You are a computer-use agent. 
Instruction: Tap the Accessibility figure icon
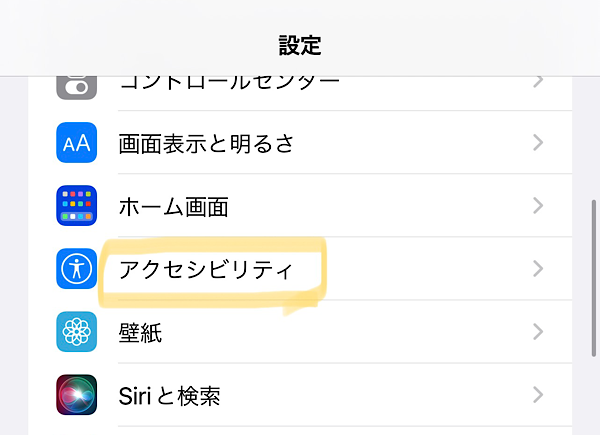click(77, 268)
